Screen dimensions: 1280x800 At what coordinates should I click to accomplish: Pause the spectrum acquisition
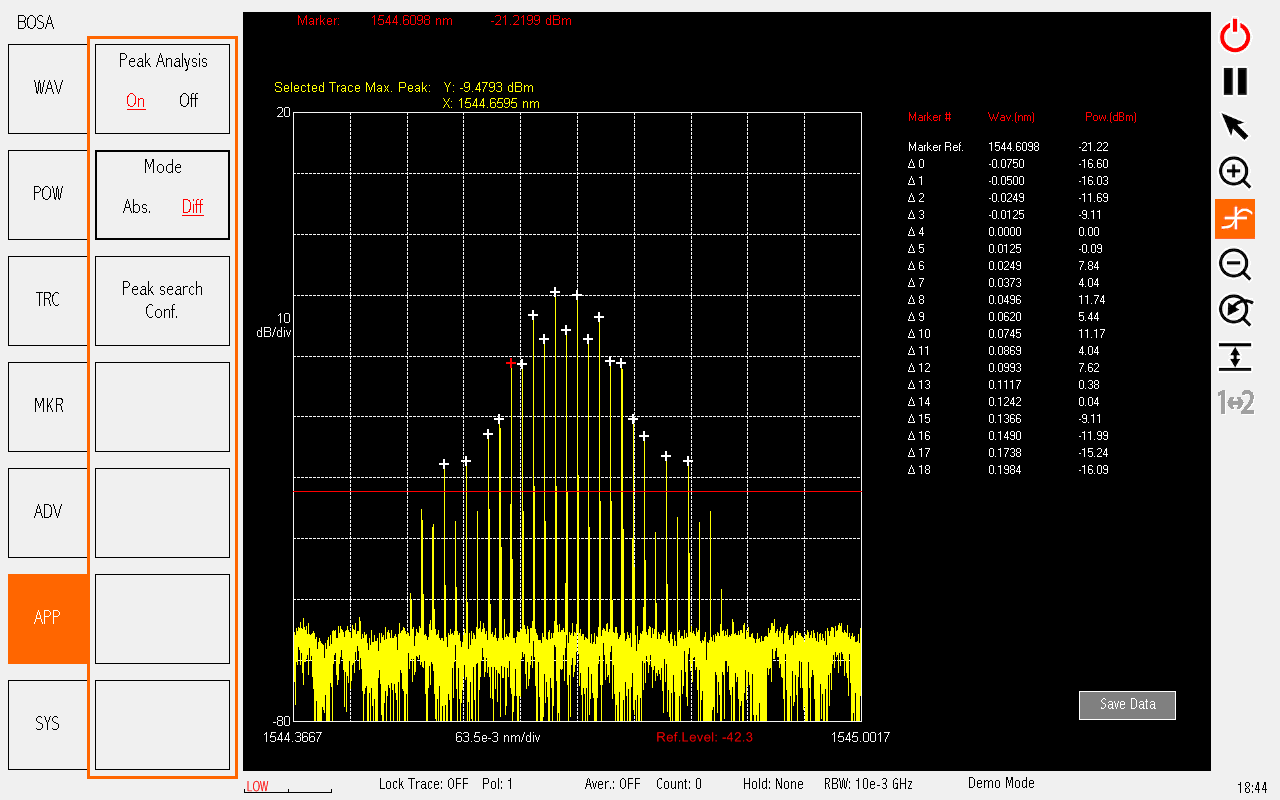(x=1234, y=82)
